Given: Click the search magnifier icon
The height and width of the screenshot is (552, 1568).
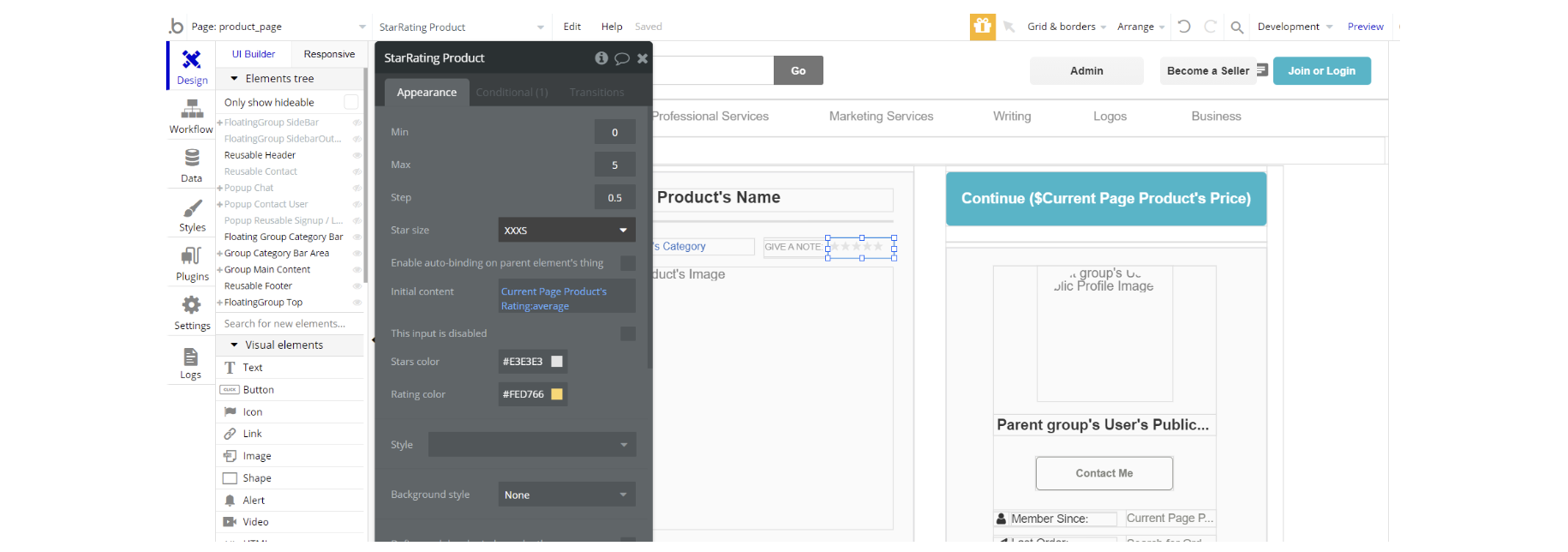Looking at the screenshot, I should point(1237,27).
